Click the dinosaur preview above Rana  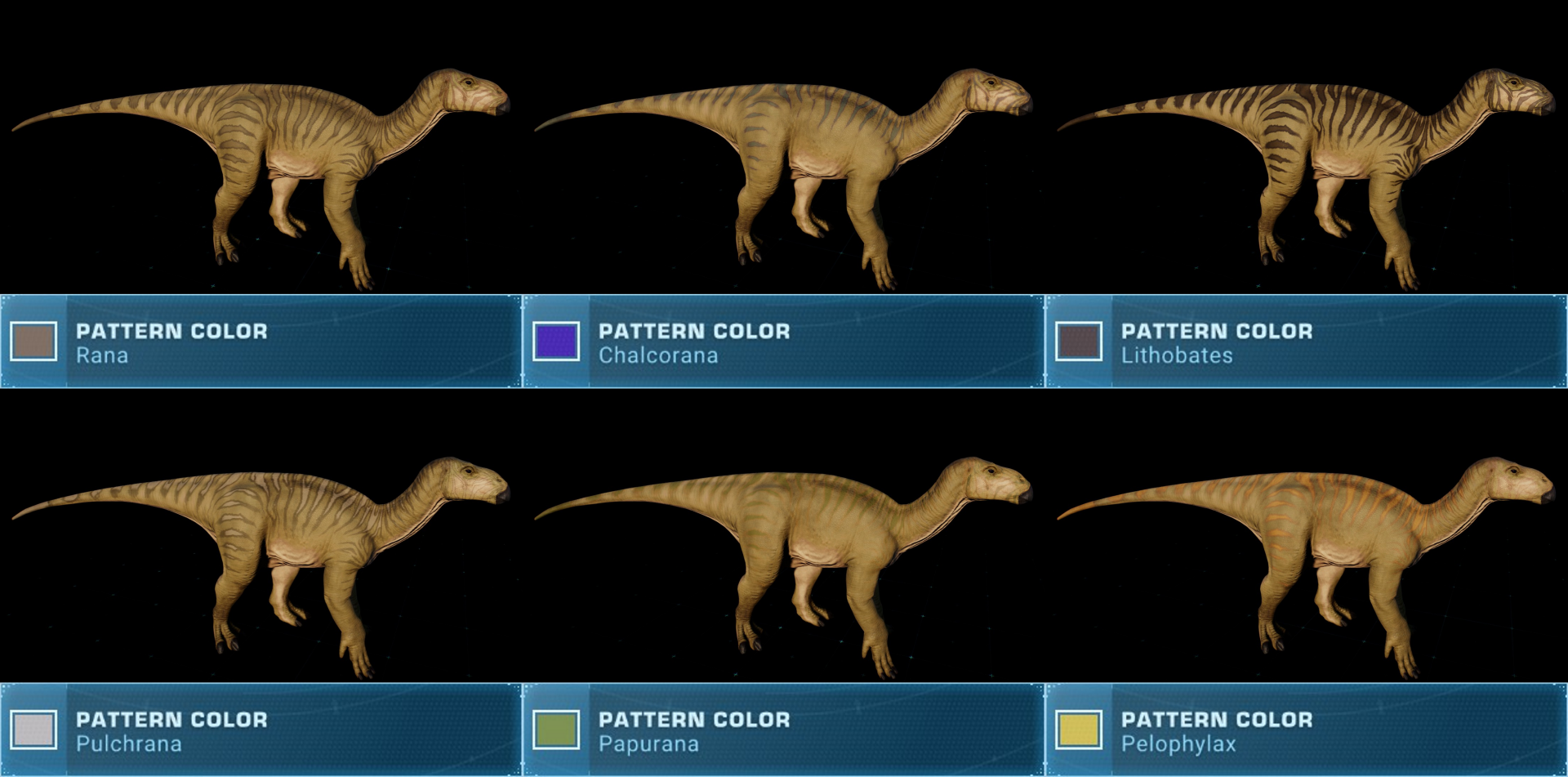click(x=261, y=178)
